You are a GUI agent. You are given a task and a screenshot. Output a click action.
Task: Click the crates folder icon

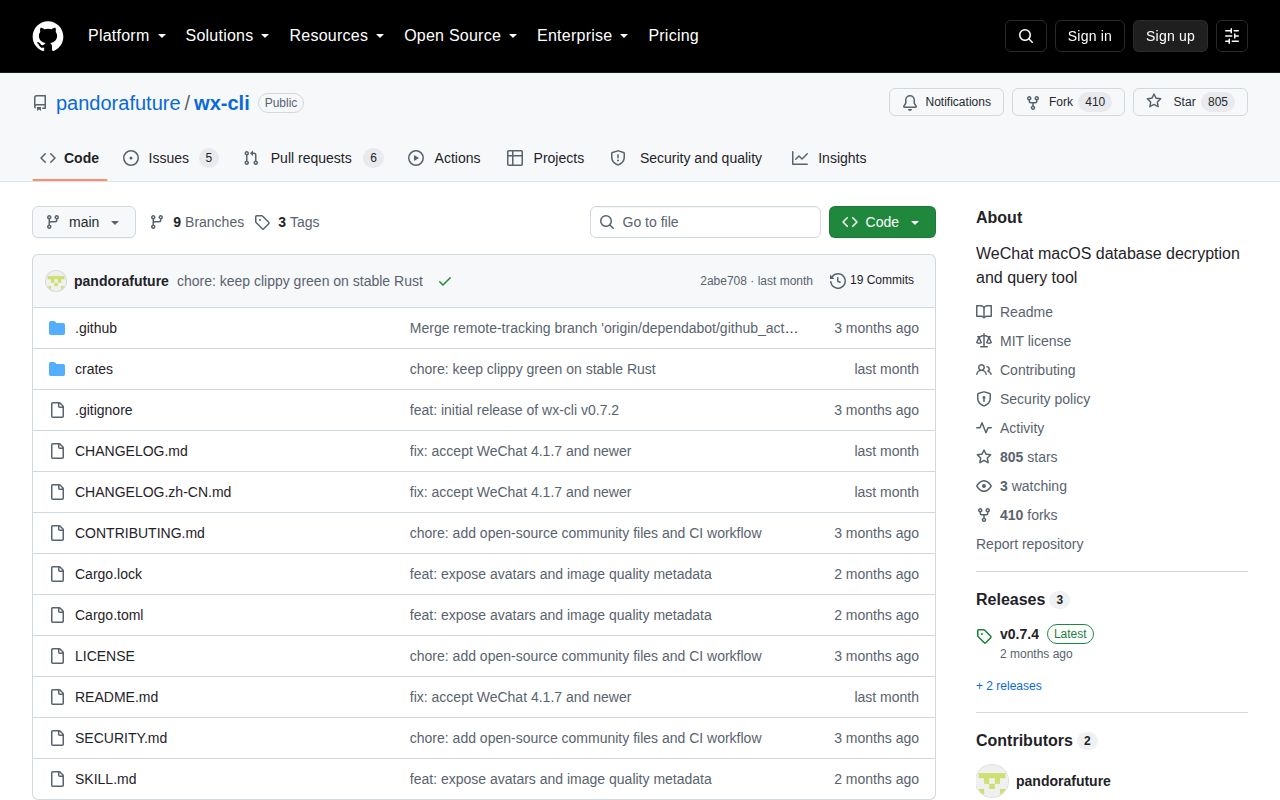pos(57,369)
